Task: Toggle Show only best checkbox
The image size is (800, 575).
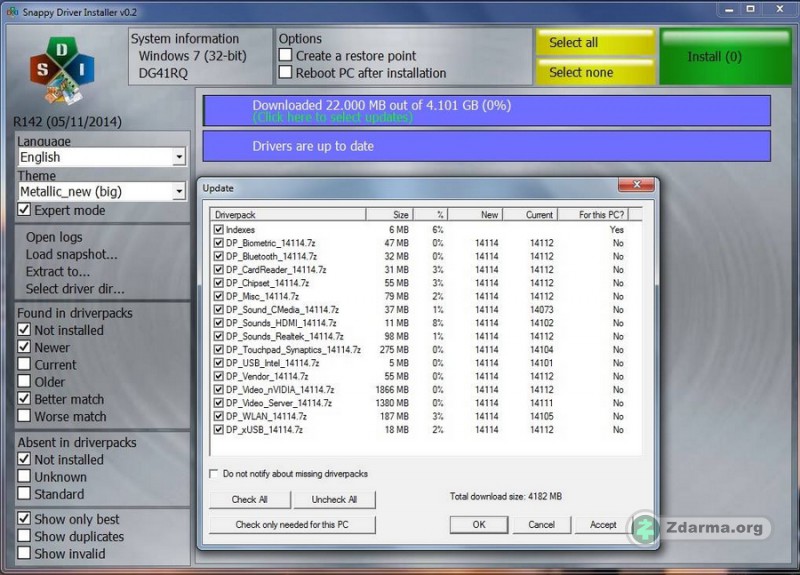Action: (x=24, y=518)
